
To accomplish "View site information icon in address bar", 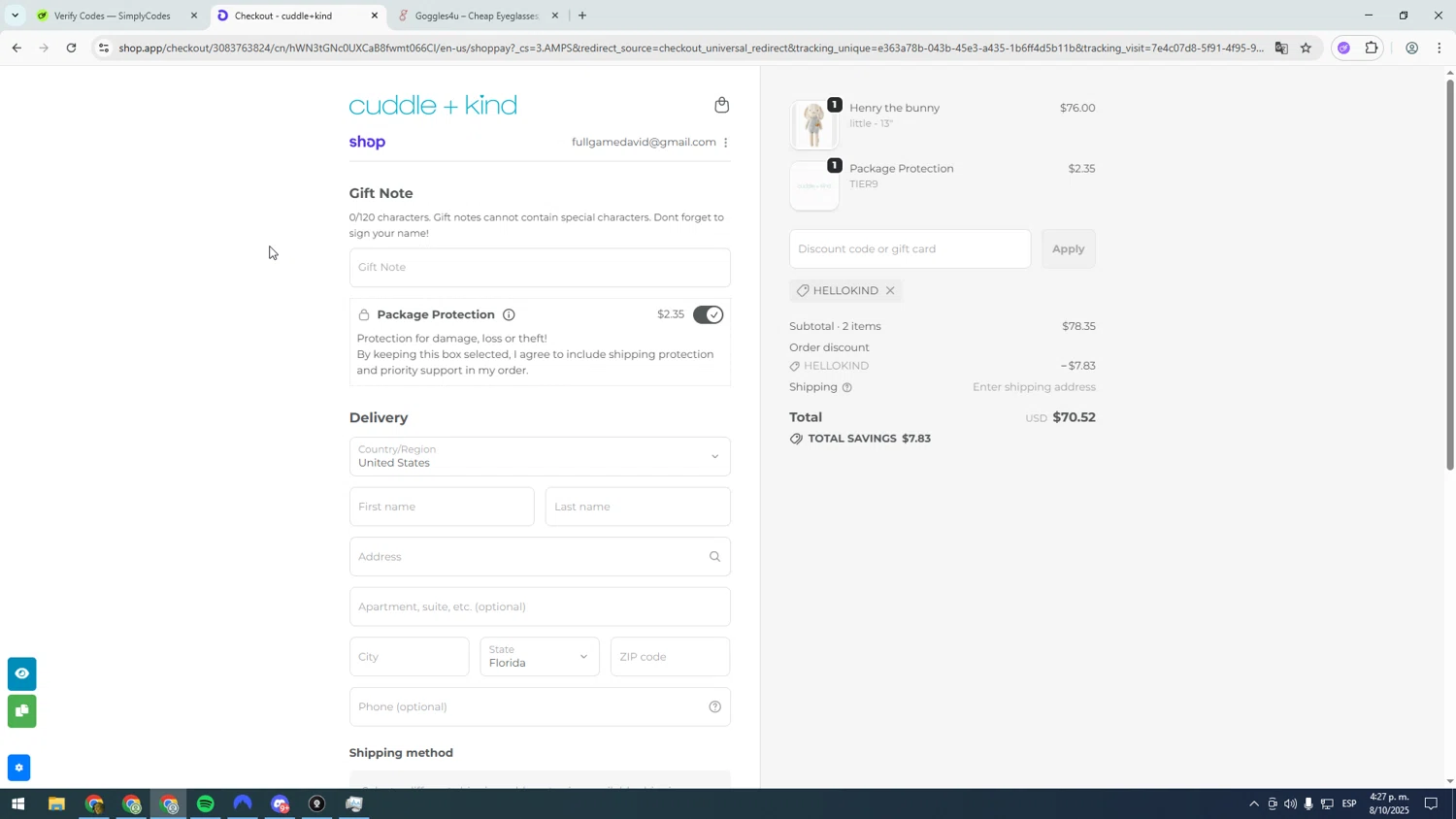I will pyautogui.click(x=104, y=48).
